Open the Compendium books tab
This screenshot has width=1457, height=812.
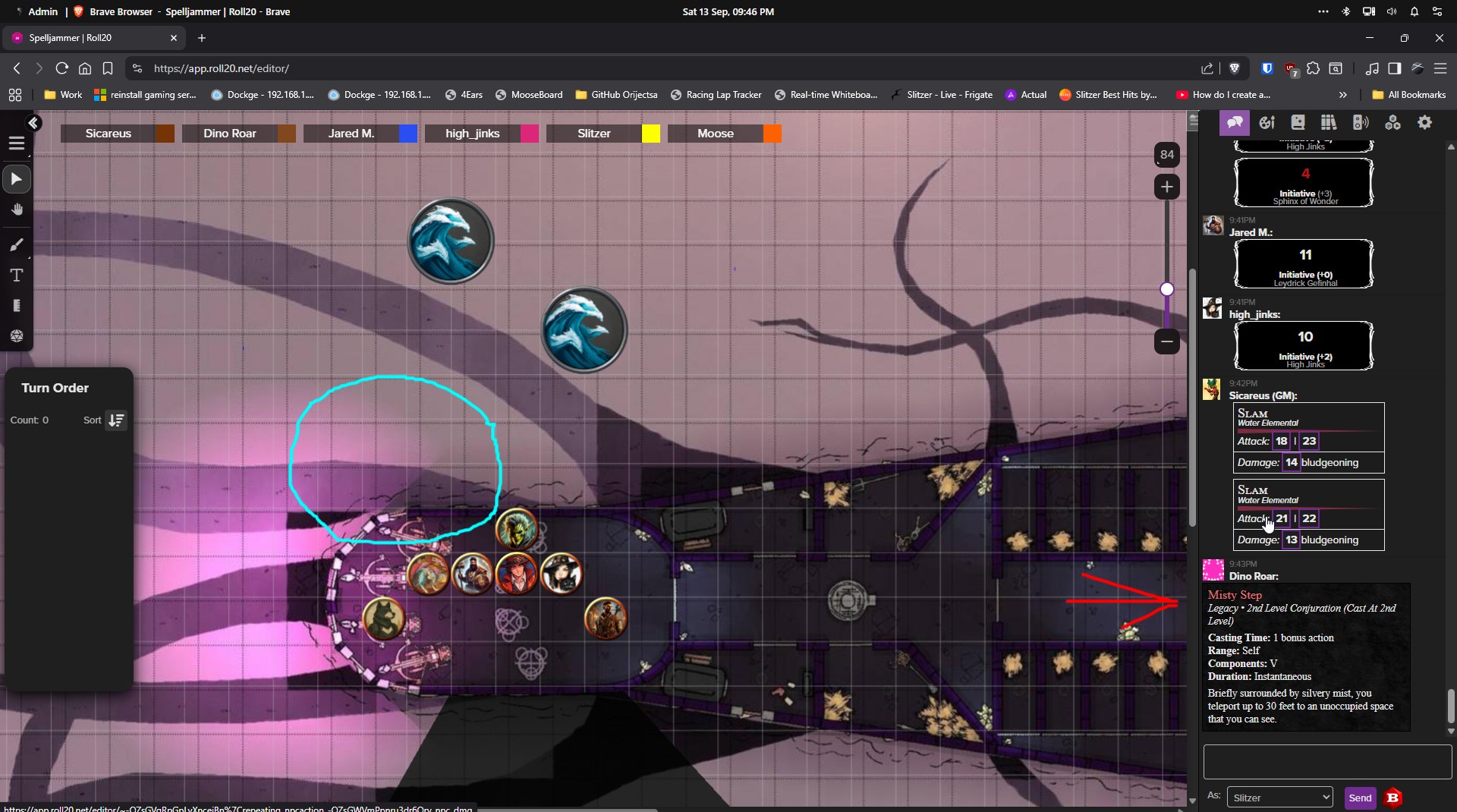pyautogui.click(x=1328, y=122)
